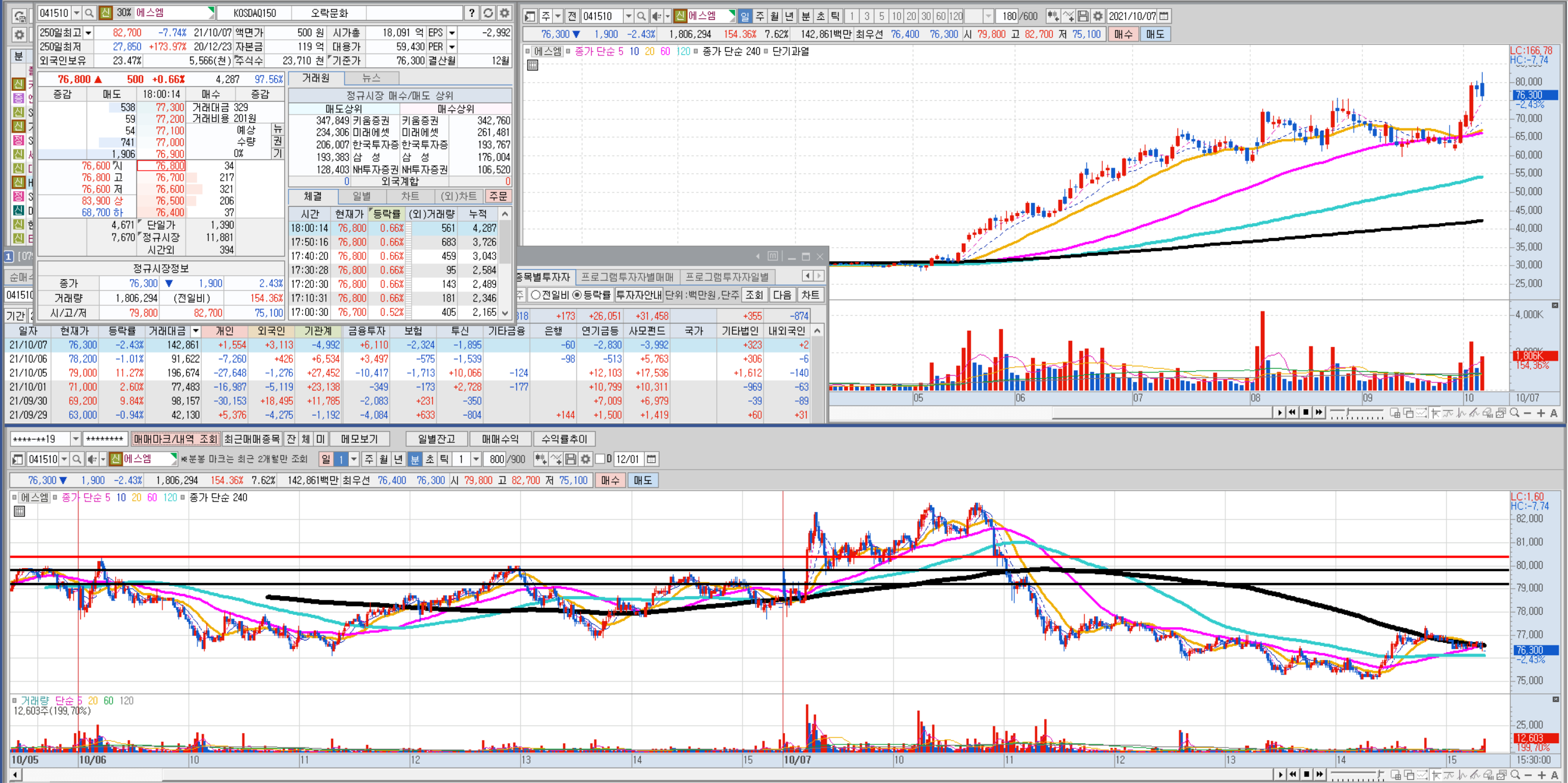
Task: Open the help question mark icon
Action: tap(472, 13)
